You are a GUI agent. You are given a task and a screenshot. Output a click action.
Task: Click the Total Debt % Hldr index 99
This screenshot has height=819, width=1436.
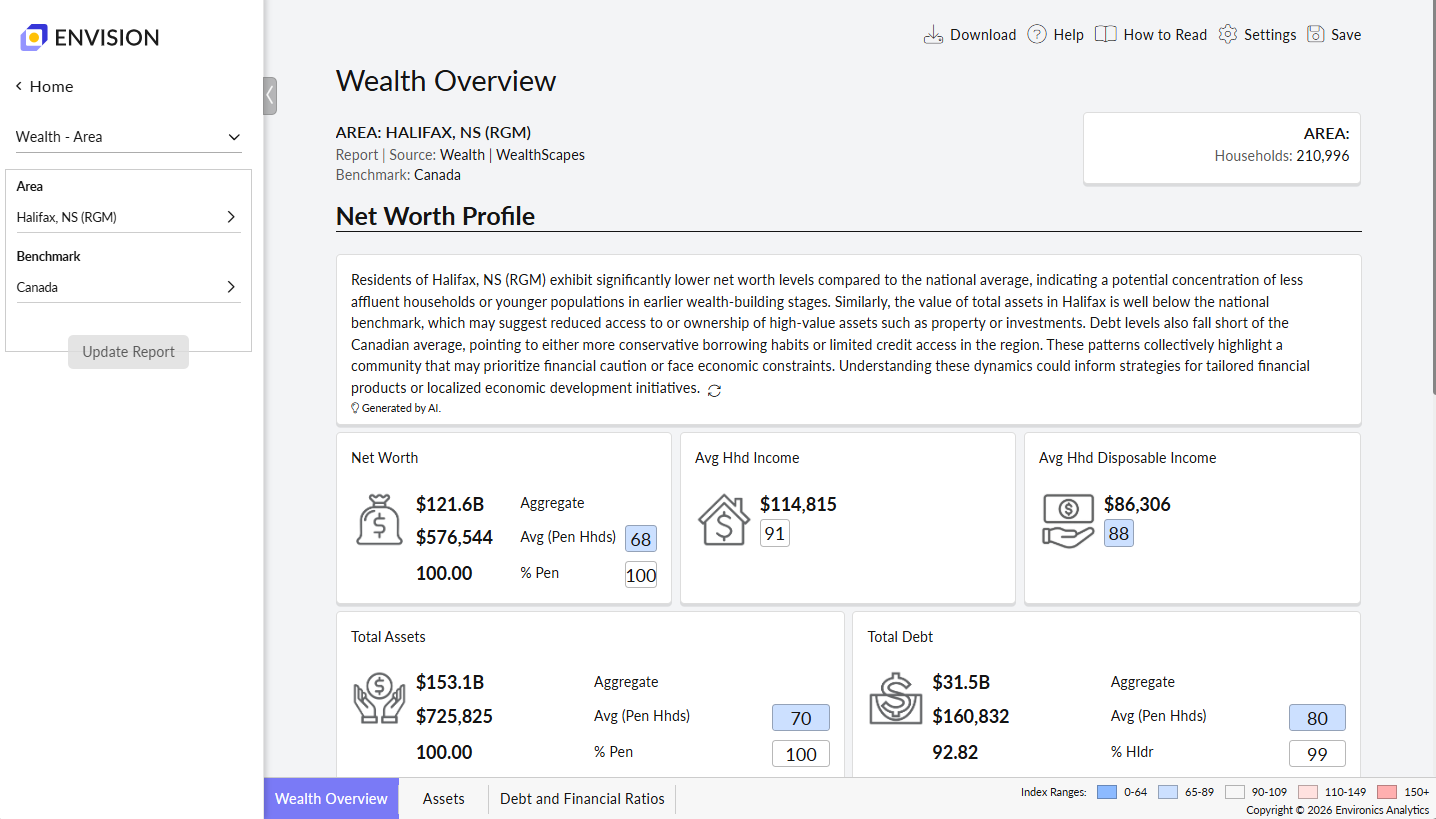1317,754
